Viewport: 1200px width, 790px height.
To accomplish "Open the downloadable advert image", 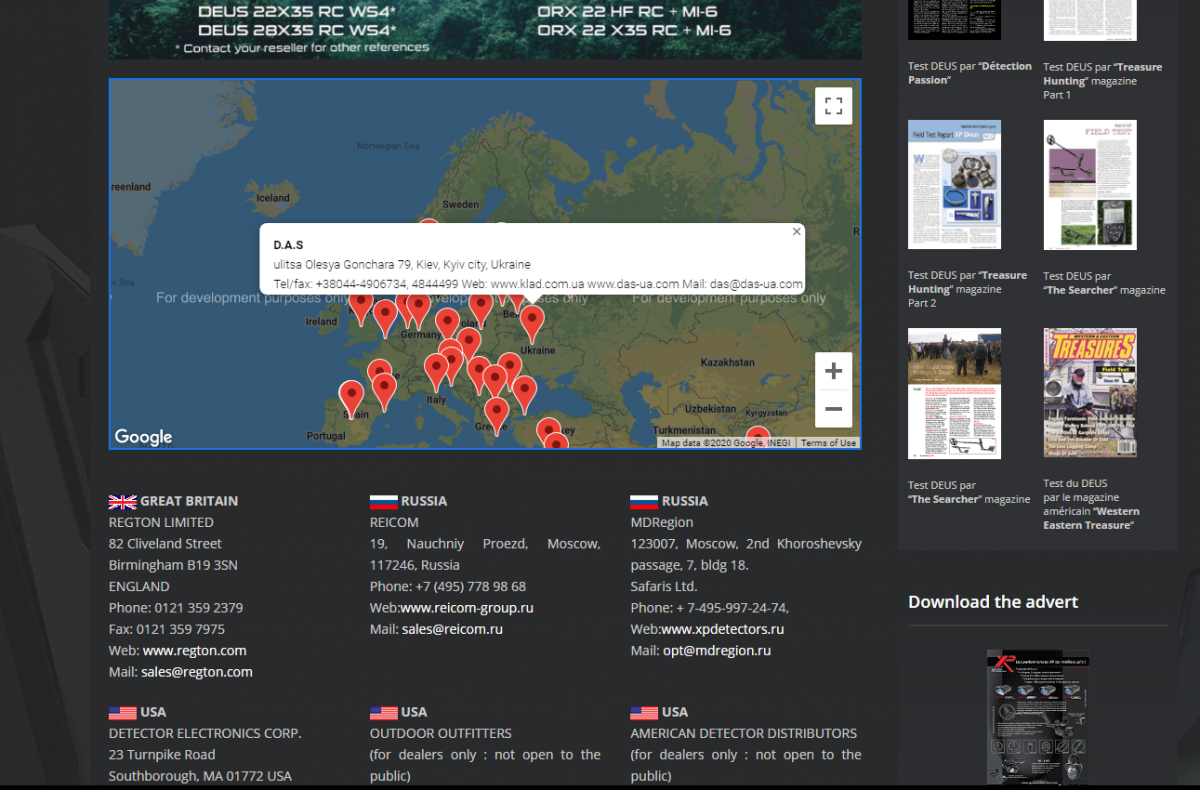I will point(1037,716).
